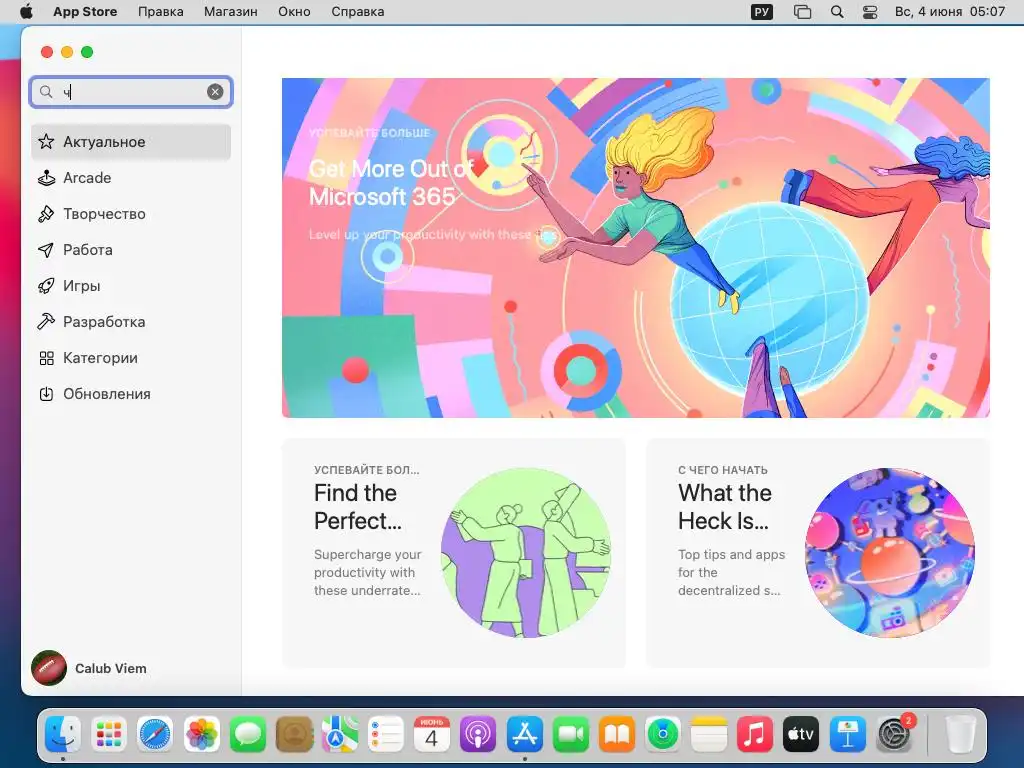Viewport: 1024px width, 768px height.
Task: Click the rocket icon next to Игры
Action: click(x=46, y=285)
